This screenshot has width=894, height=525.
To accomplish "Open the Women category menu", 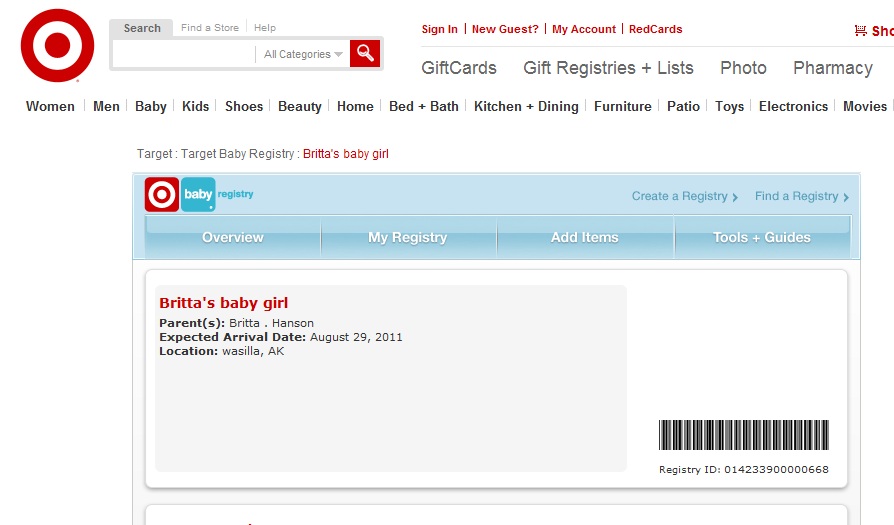I will pyautogui.click(x=50, y=107).
